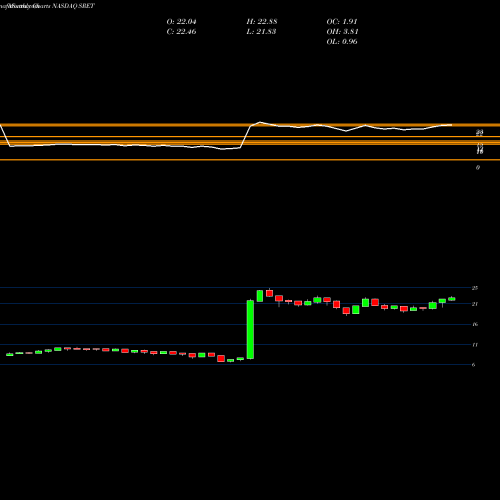Click the 21 price axis label
The width and height of the screenshot is (500, 500).
475,304
